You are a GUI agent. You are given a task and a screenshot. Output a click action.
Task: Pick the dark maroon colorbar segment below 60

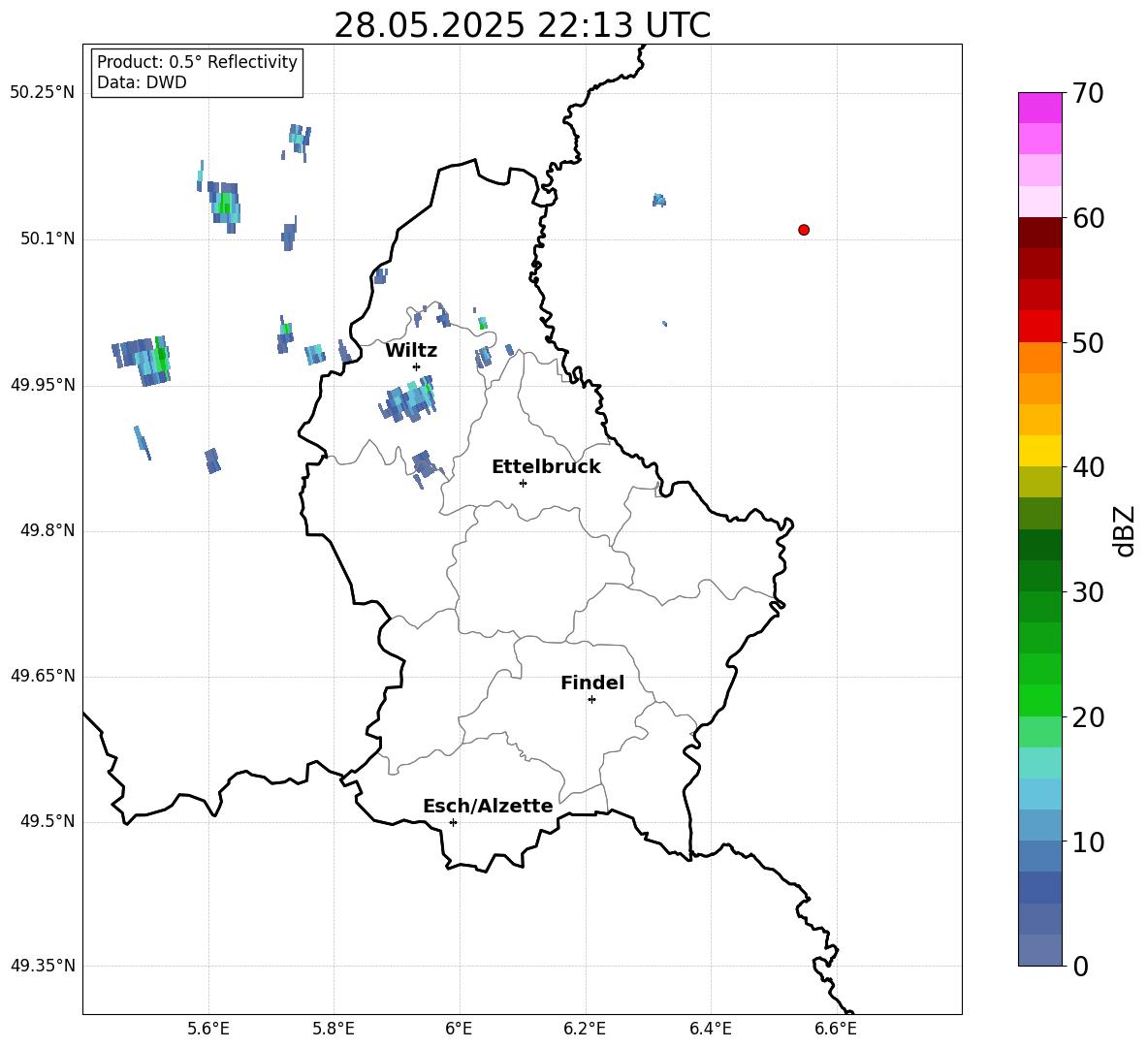tap(1040, 233)
